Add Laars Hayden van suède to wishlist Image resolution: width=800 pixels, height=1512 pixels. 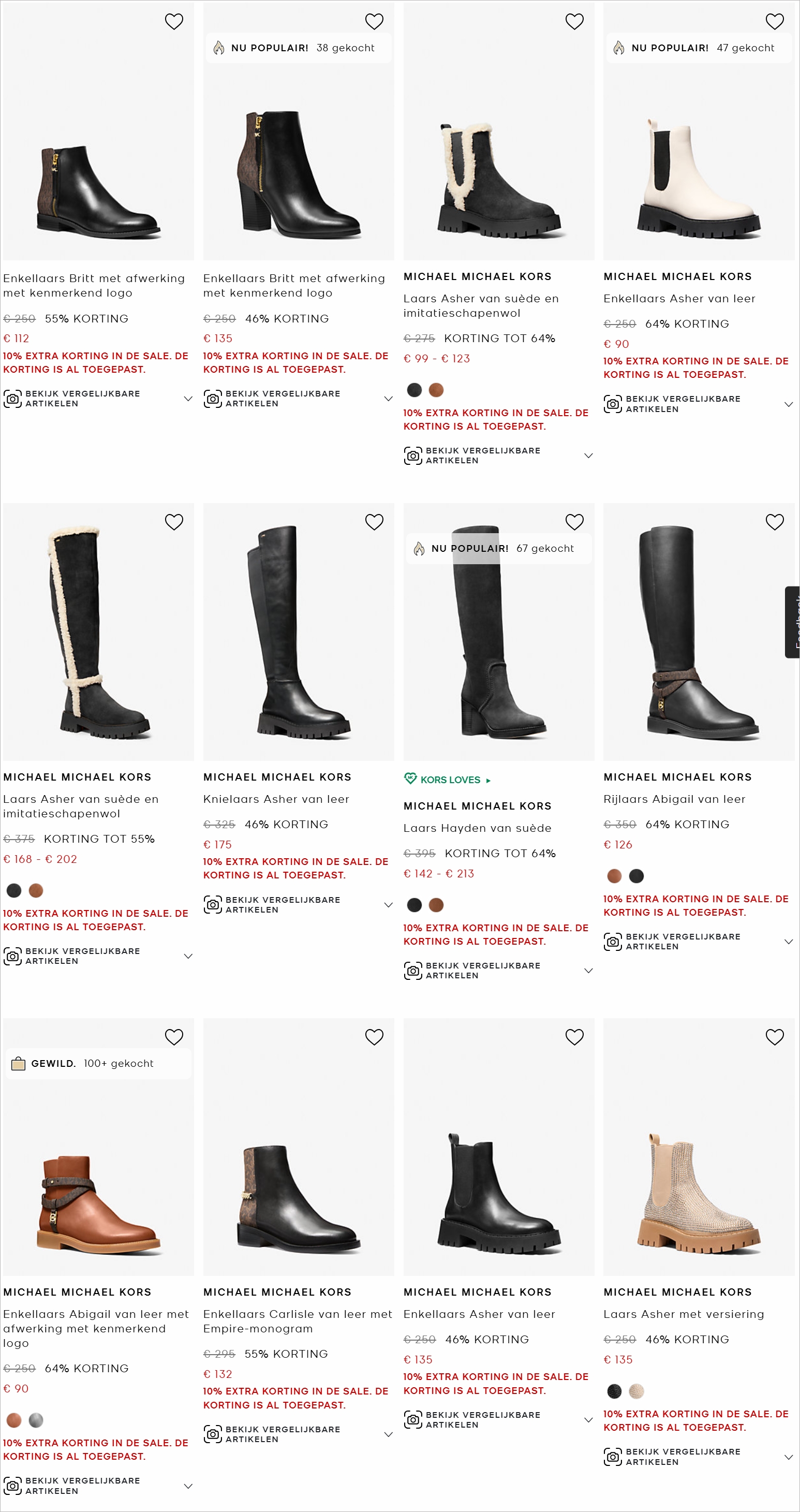pyautogui.click(x=574, y=521)
